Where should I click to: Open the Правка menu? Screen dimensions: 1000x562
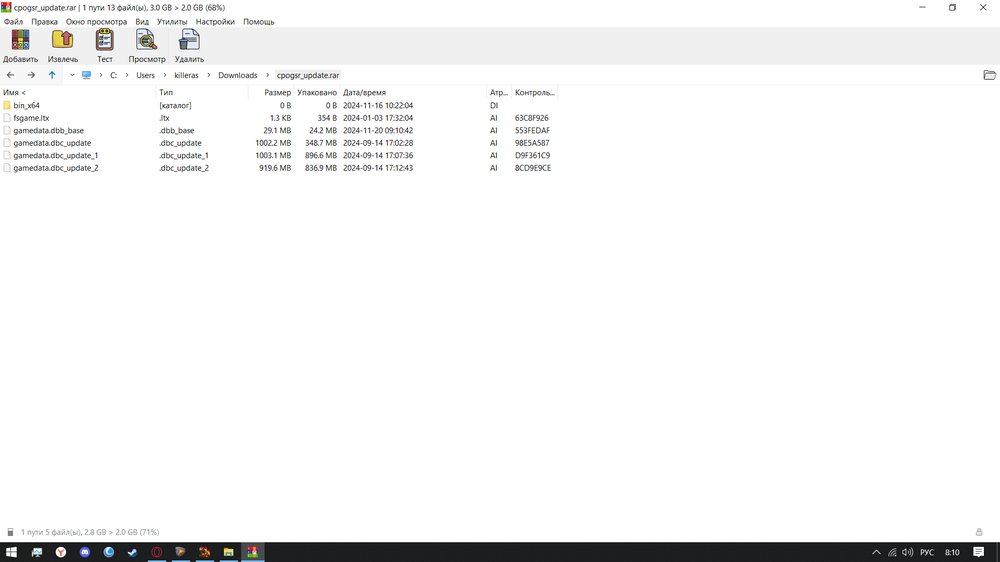[x=44, y=22]
